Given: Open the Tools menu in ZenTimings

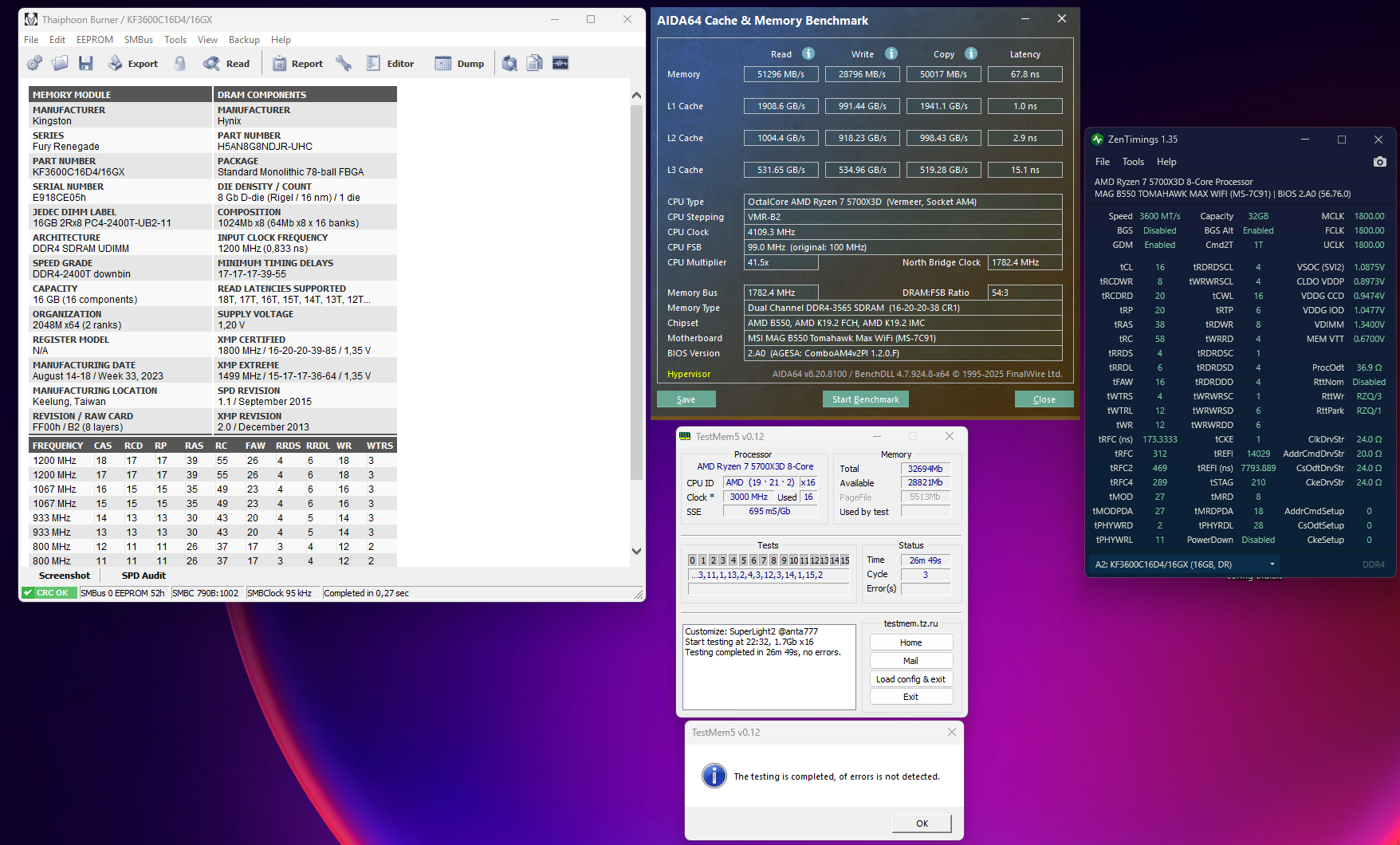Looking at the screenshot, I should pyautogui.click(x=1133, y=162).
